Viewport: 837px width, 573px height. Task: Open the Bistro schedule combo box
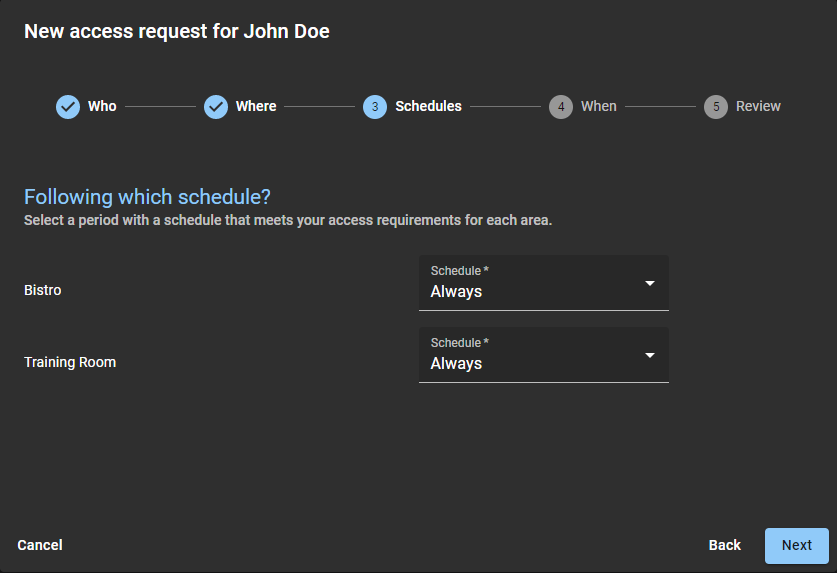click(x=530, y=283)
